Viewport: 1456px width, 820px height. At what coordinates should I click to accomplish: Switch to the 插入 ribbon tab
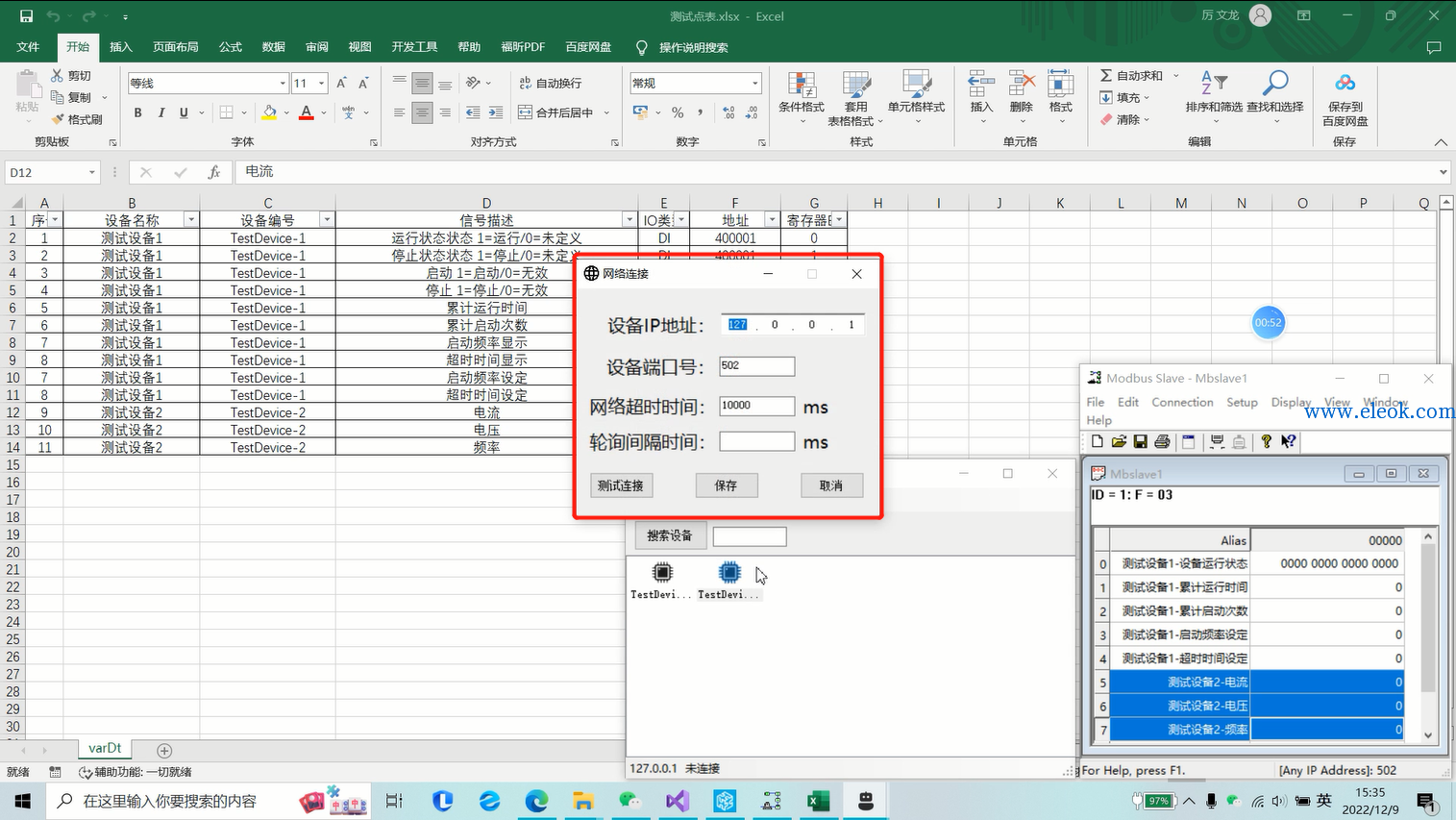pos(121,47)
